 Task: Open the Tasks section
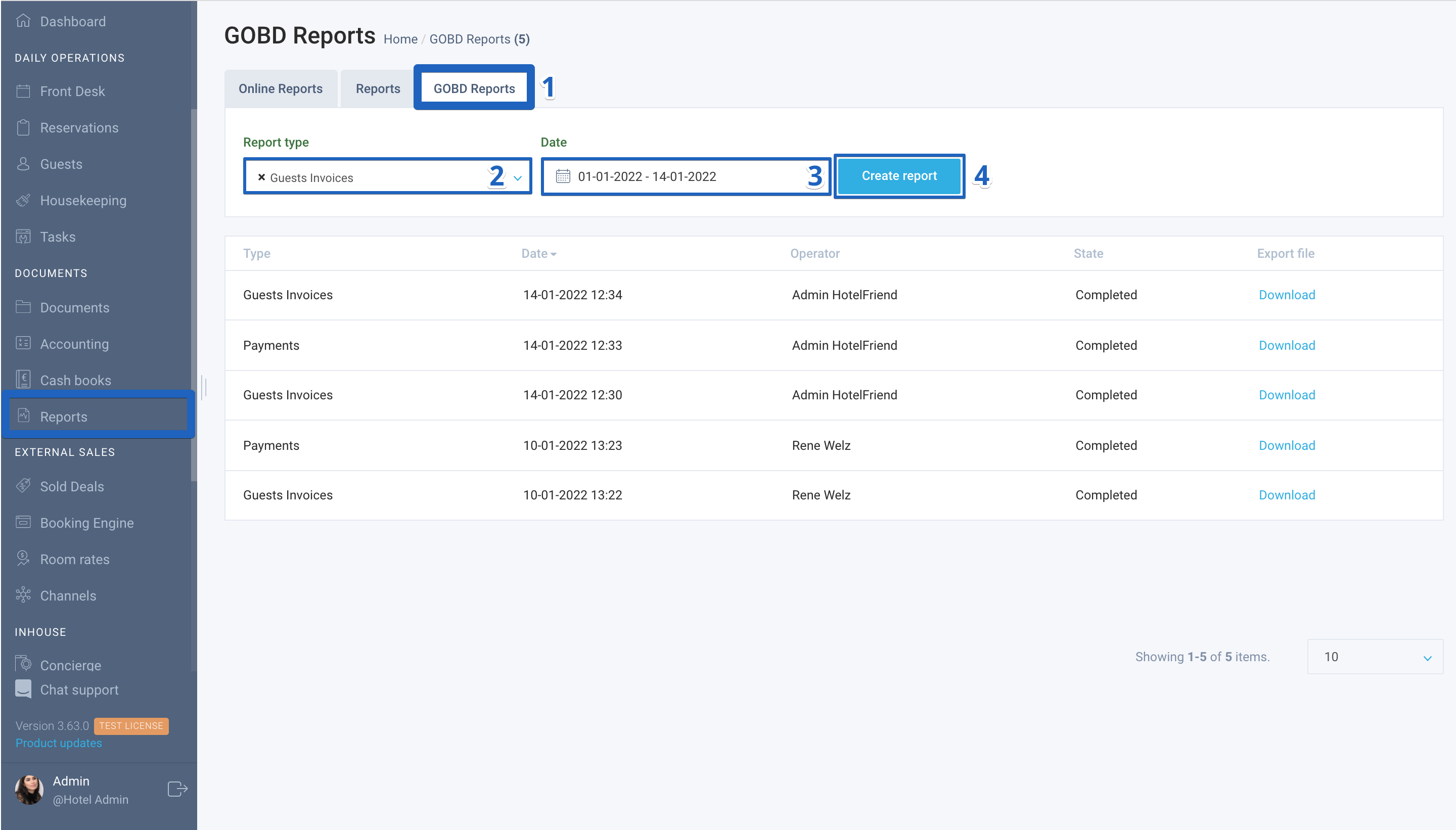click(x=57, y=237)
